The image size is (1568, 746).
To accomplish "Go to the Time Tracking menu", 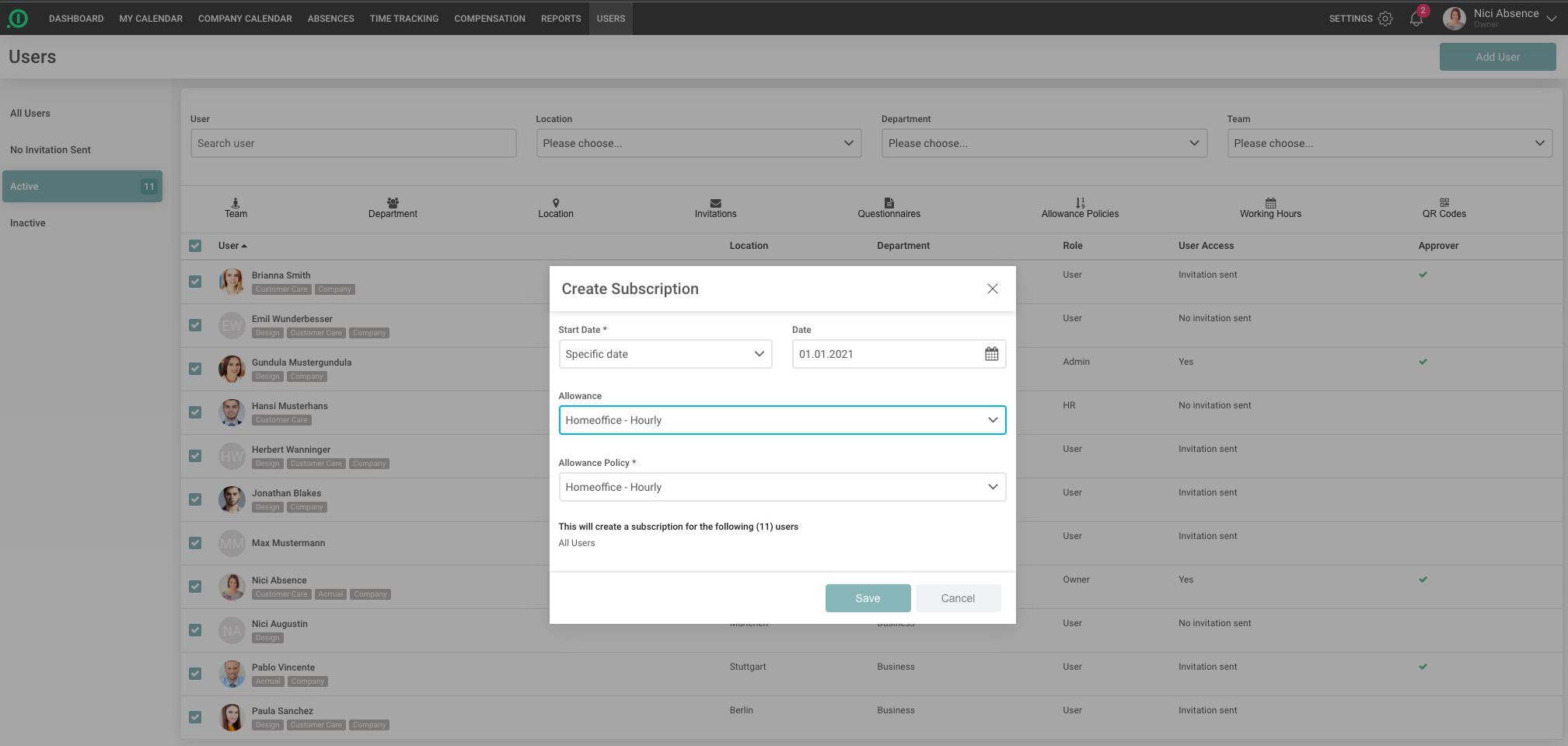I will click(403, 19).
